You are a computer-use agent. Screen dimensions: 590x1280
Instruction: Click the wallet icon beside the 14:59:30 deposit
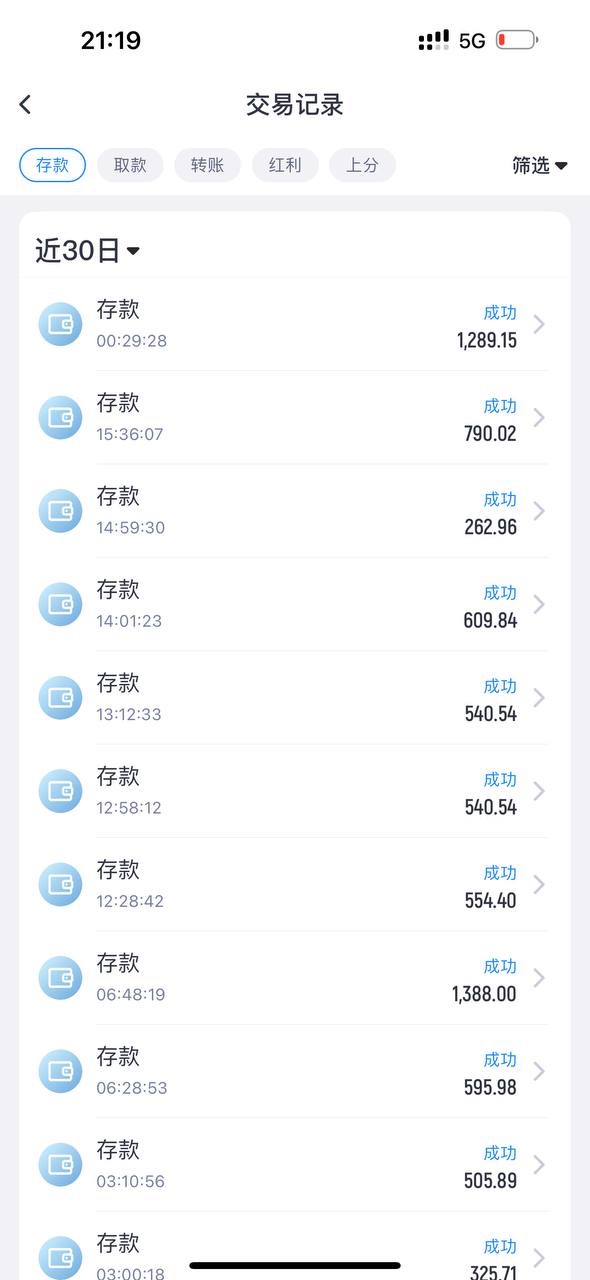click(x=60, y=511)
